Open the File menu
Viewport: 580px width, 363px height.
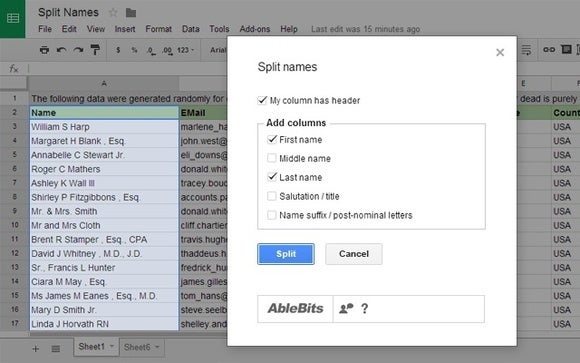tap(45, 29)
